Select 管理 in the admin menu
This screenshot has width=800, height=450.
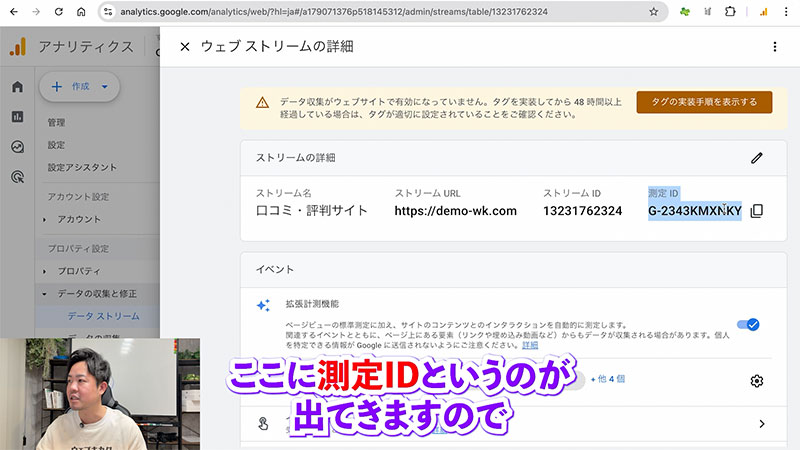point(56,122)
